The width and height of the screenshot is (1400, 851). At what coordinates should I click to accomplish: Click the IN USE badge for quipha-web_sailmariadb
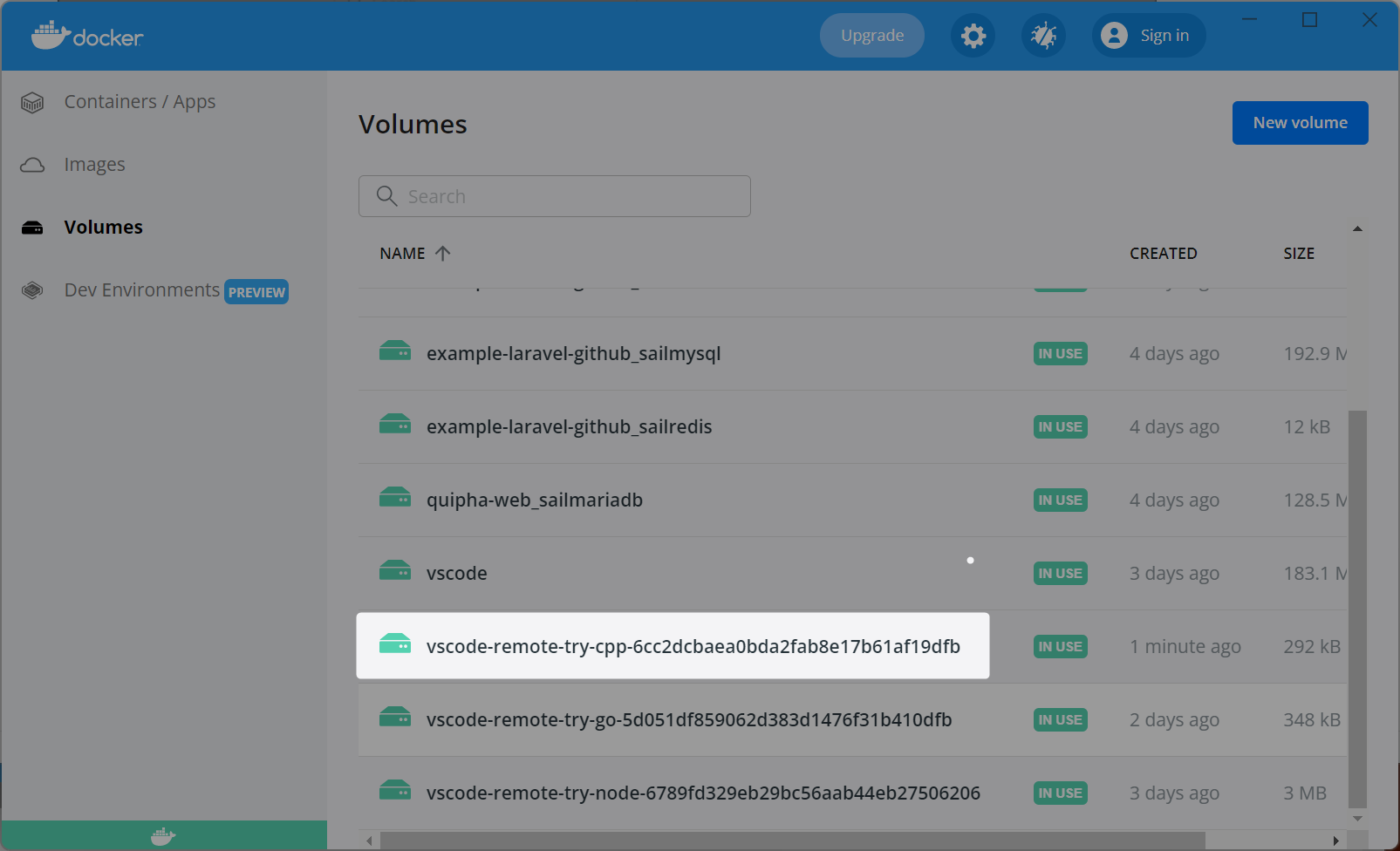[x=1061, y=500]
